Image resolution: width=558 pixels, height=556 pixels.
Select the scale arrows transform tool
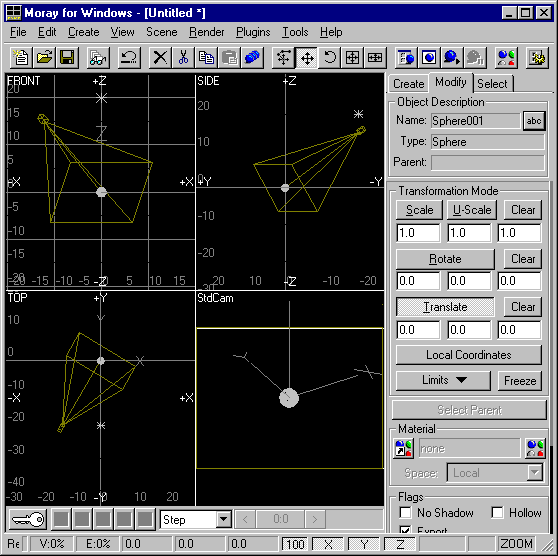[283, 57]
